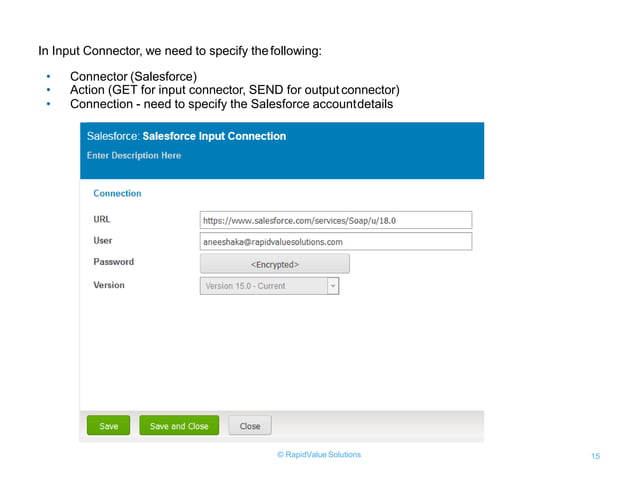Open the Version dropdown arrow
This screenshot has height=478, width=638.
click(333, 286)
